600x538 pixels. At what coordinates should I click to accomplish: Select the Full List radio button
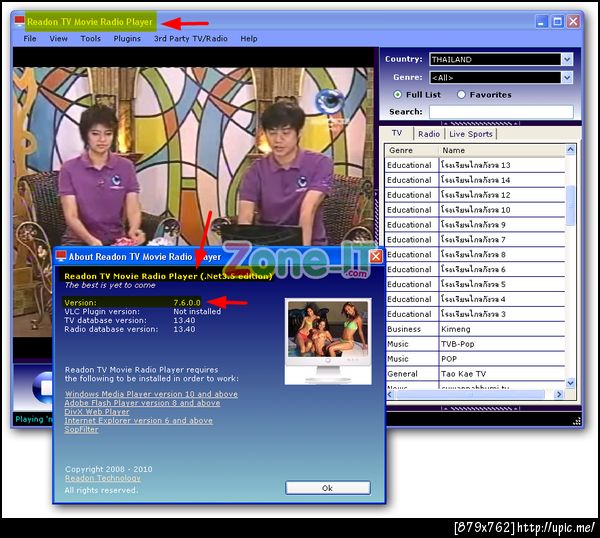[x=398, y=95]
